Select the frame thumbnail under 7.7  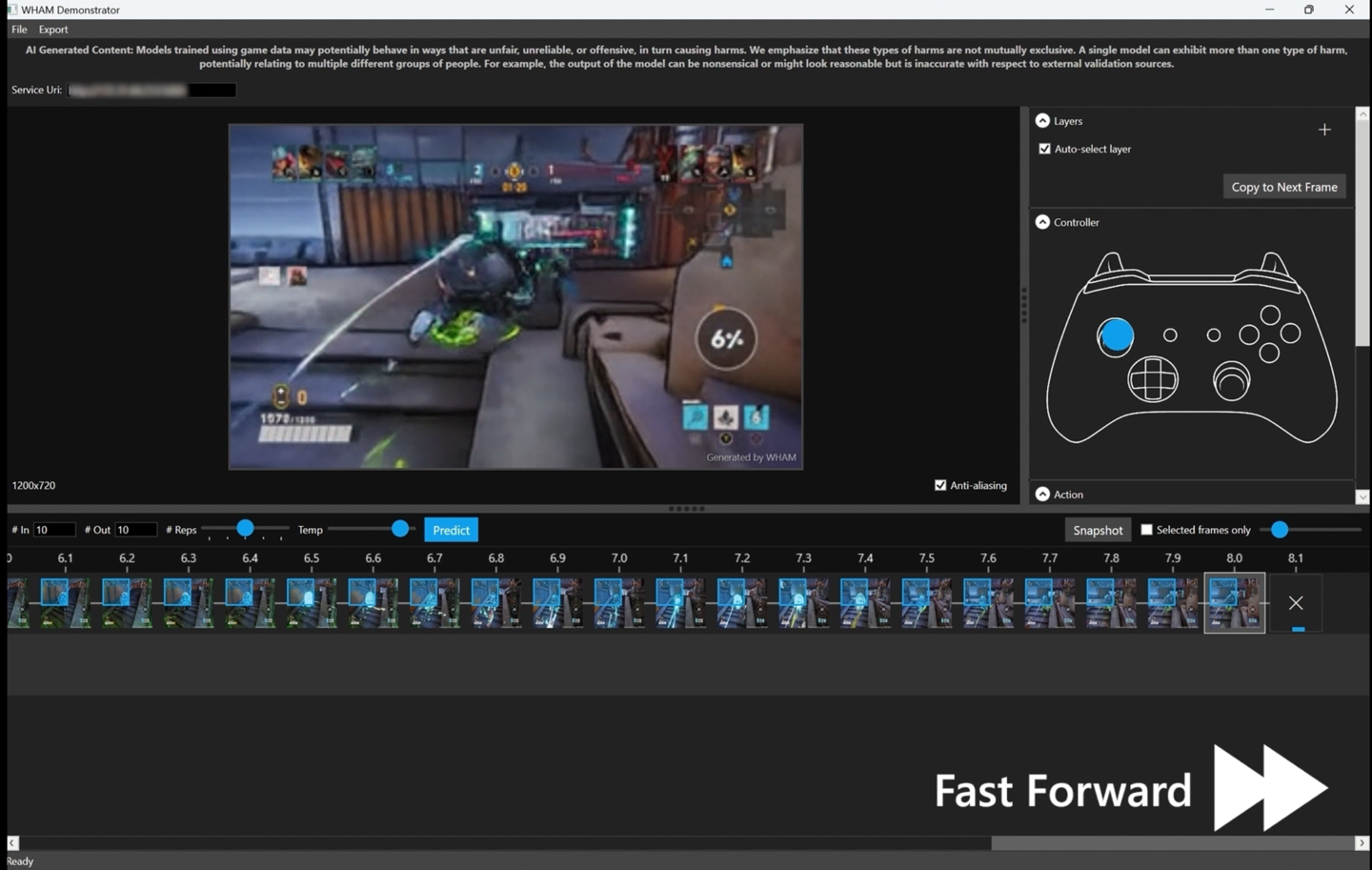pos(1050,602)
